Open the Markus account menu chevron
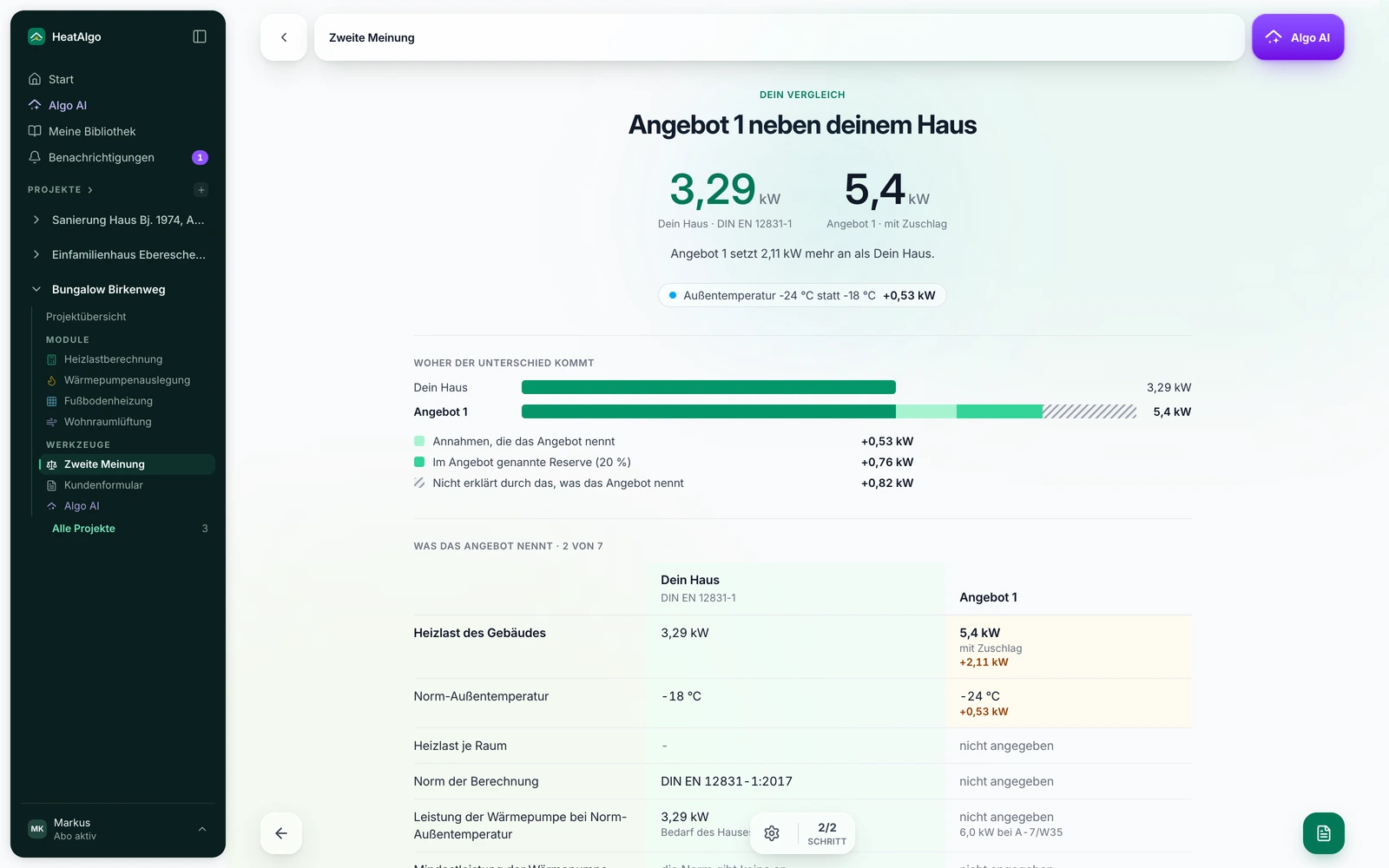 point(202,829)
